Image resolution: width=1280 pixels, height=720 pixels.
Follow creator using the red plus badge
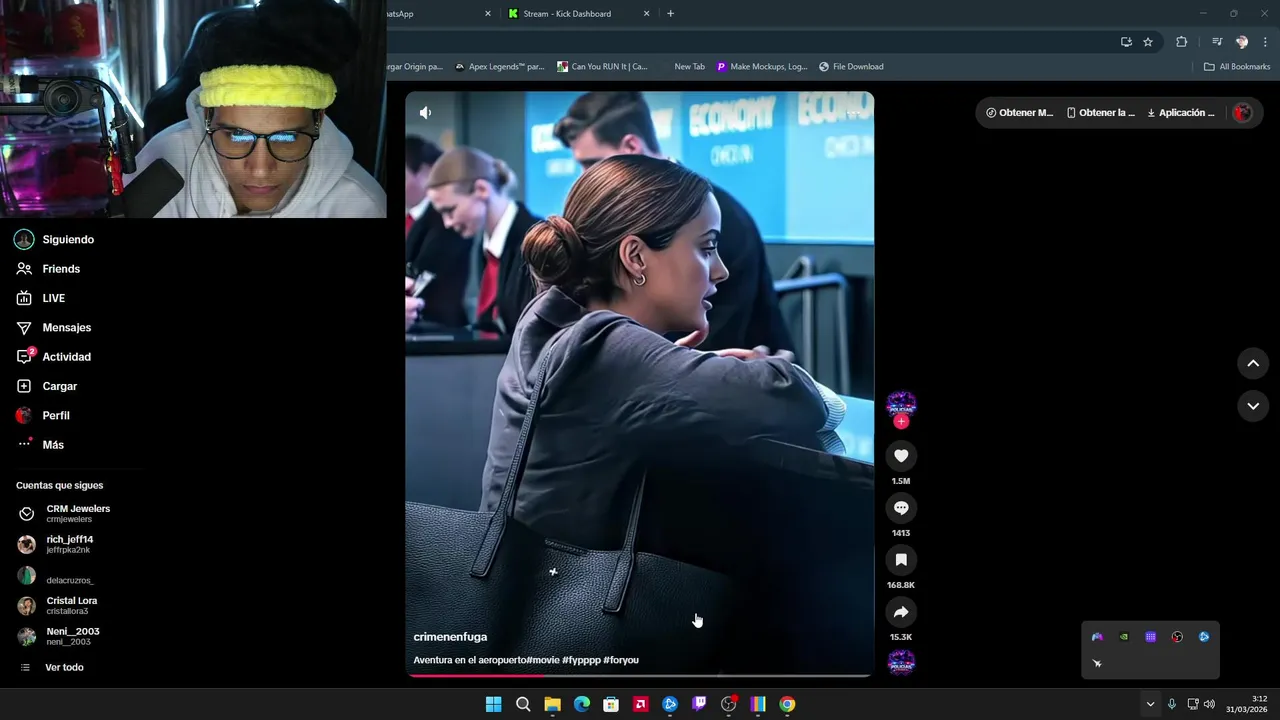point(901,422)
